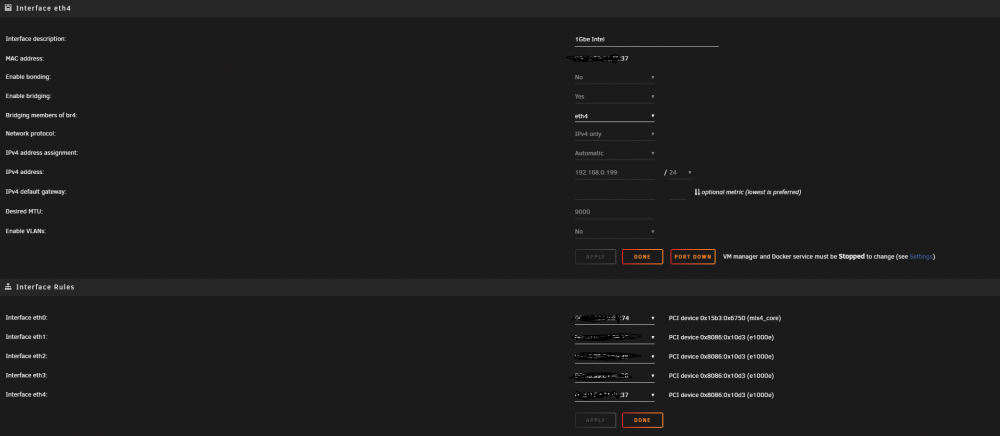Click the IPv4 address field 192.168.0.199
Screen dimensions: 1000x436
coord(615,173)
